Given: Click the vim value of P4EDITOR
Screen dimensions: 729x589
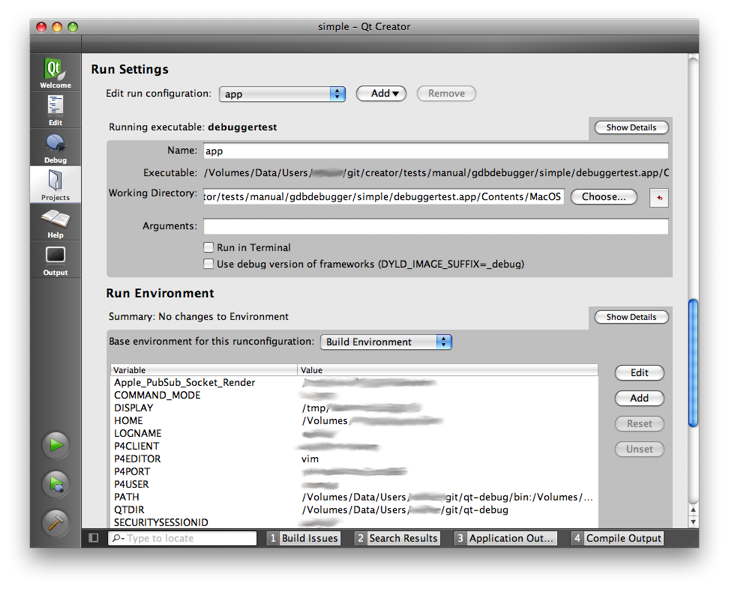Looking at the screenshot, I should tap(310, 459).
